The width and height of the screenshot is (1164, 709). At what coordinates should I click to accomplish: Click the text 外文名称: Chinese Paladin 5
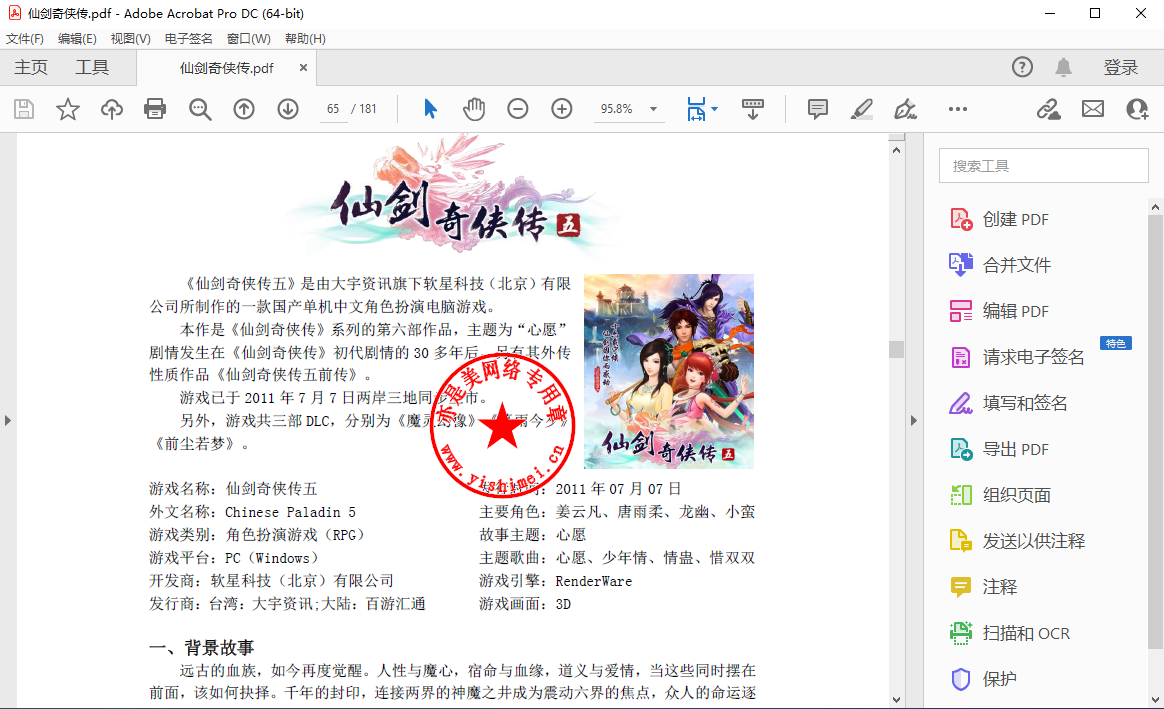[x=252, y=512]
